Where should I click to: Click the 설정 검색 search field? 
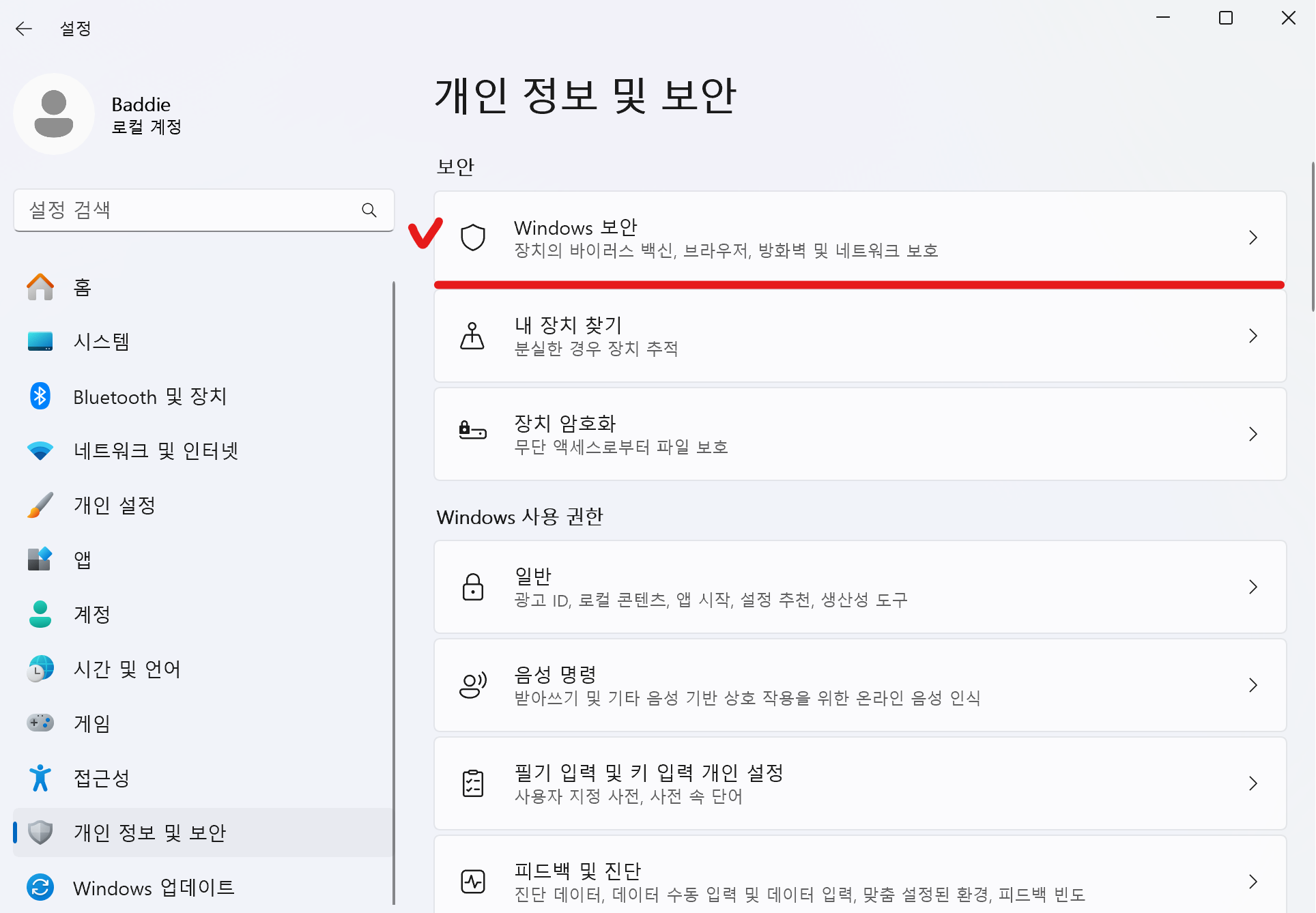click(204, 210)
